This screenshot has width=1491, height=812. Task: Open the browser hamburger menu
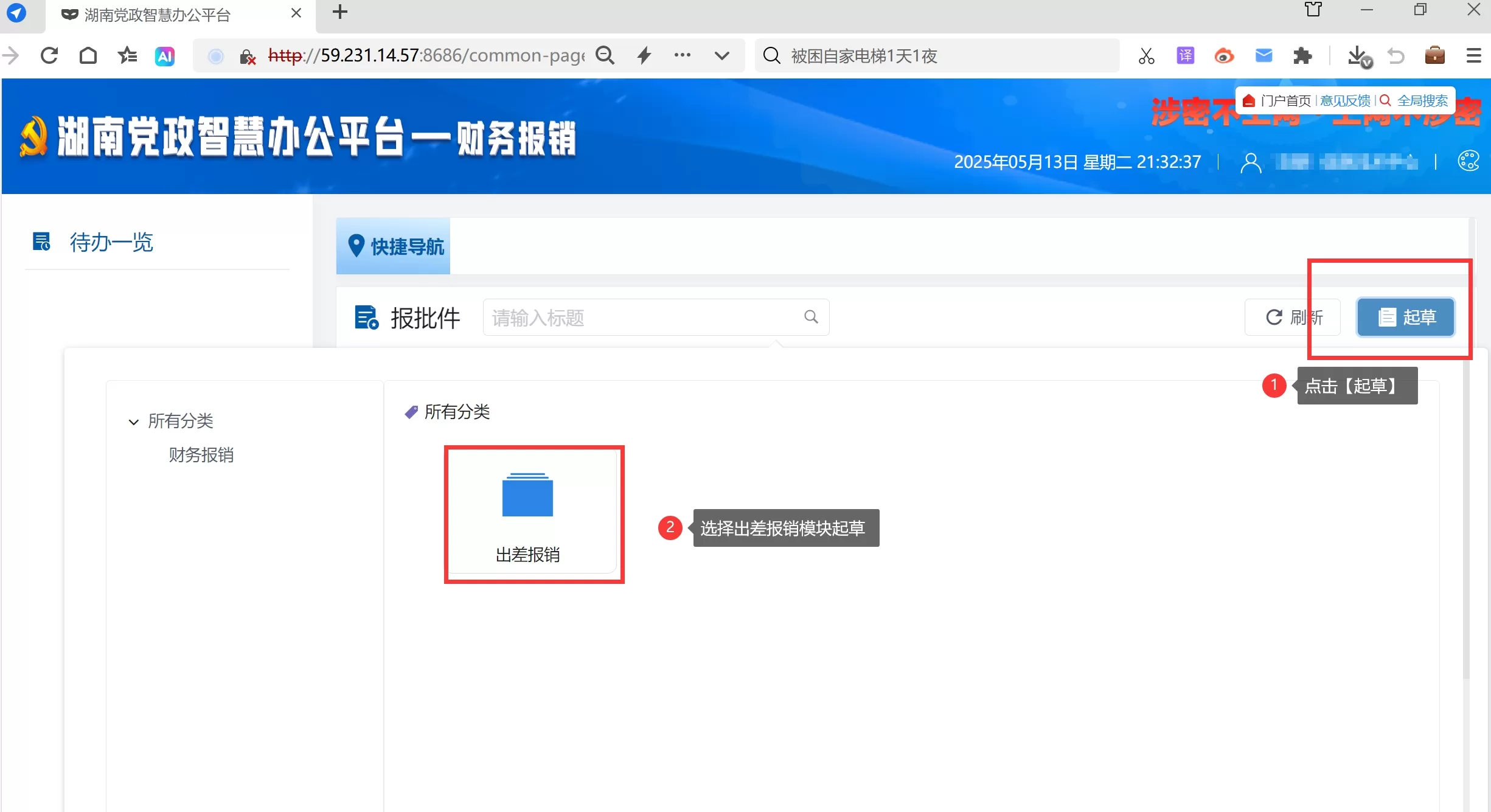[1473, 56]
